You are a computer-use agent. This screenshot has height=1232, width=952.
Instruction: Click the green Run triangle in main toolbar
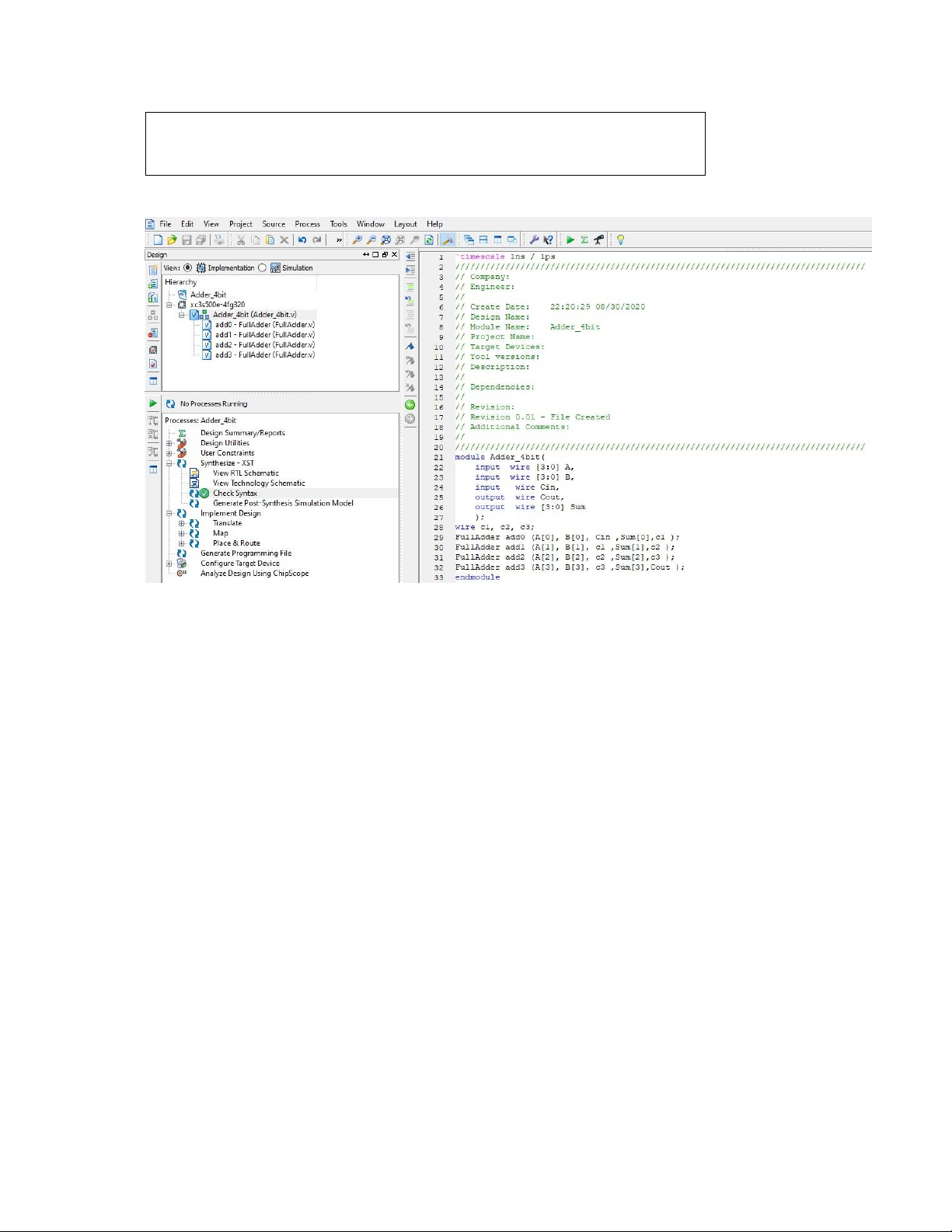570,240
